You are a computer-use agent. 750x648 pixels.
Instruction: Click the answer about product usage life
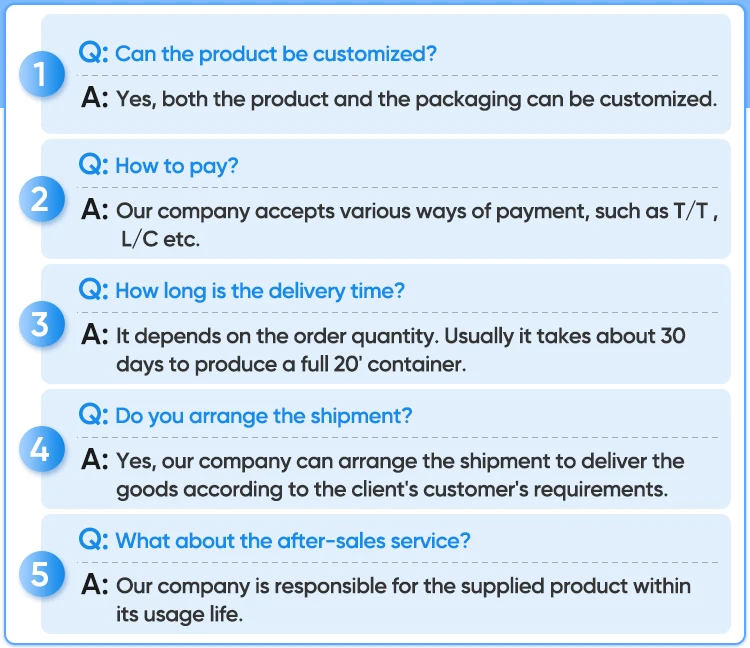403,600
